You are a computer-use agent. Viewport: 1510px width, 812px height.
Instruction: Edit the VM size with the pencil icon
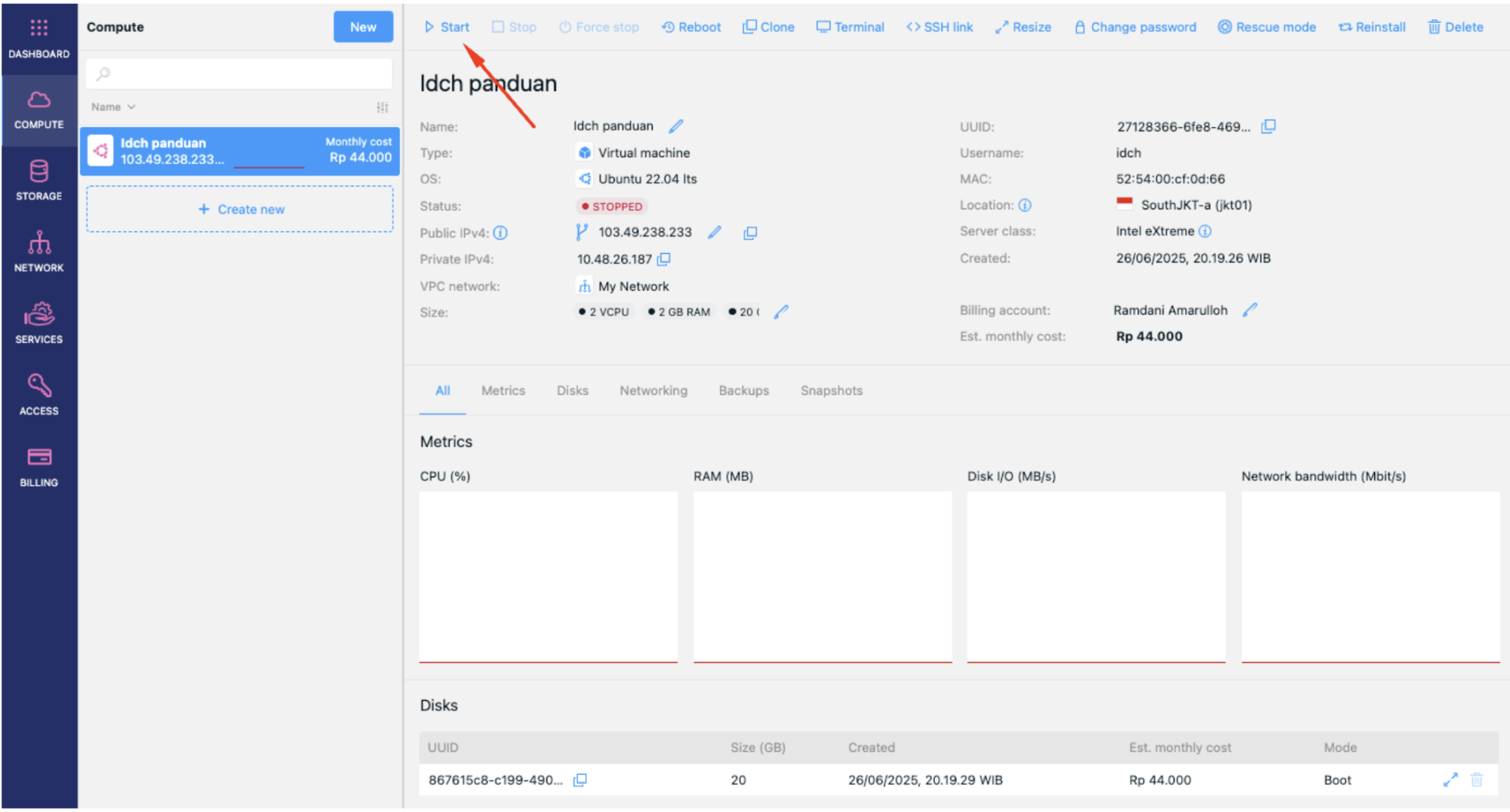781,312
